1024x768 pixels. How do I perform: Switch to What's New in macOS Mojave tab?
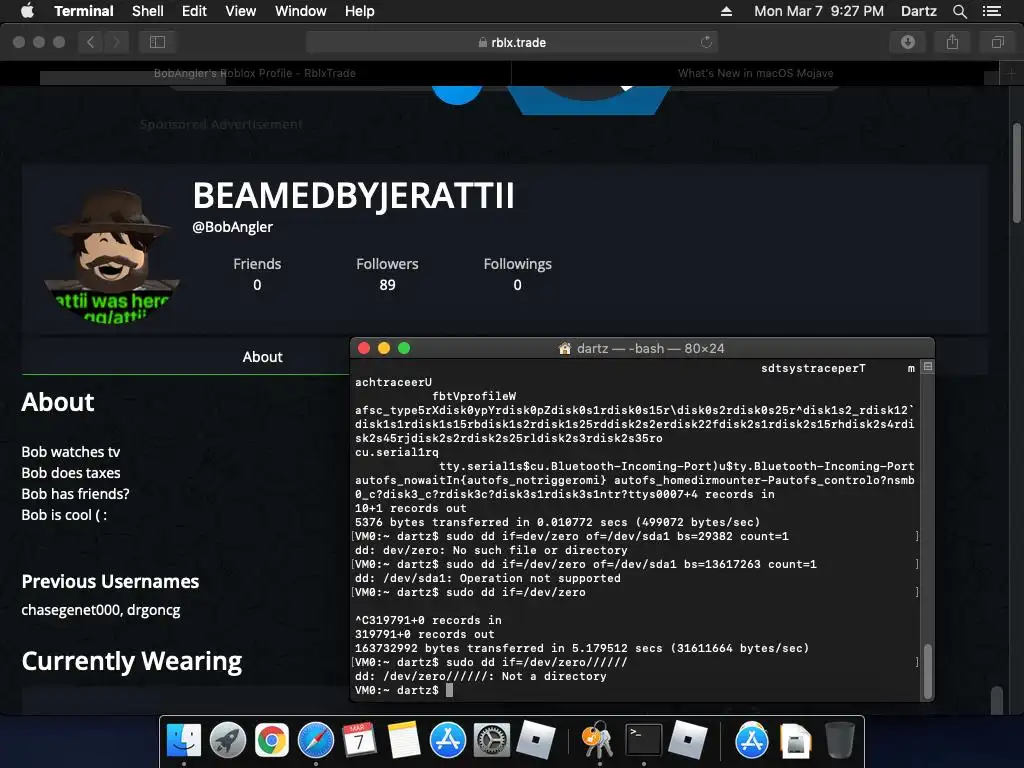click(x=755, y=73)
